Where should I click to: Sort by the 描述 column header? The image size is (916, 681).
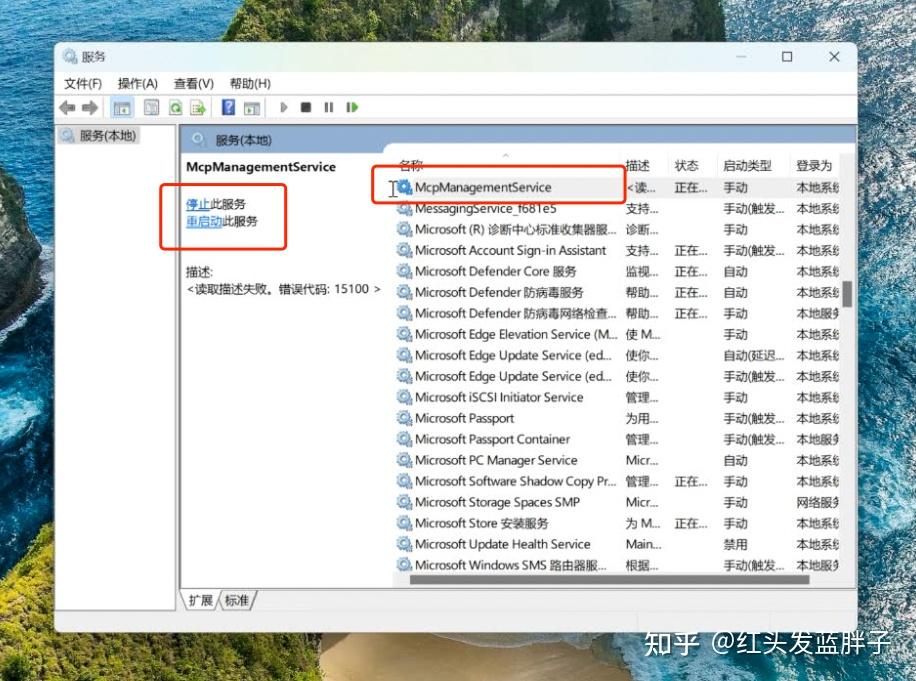point(638,165)
